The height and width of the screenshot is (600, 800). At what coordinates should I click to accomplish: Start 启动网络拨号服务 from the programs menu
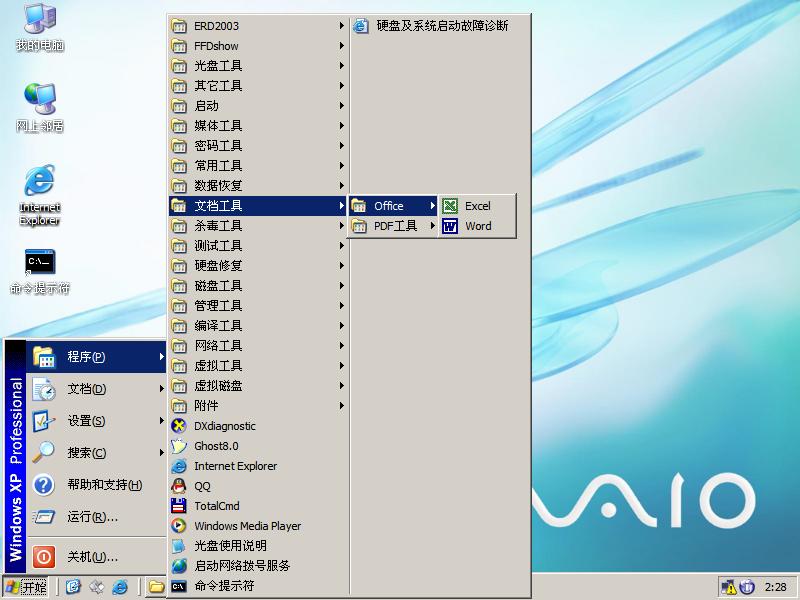[259, 565]
